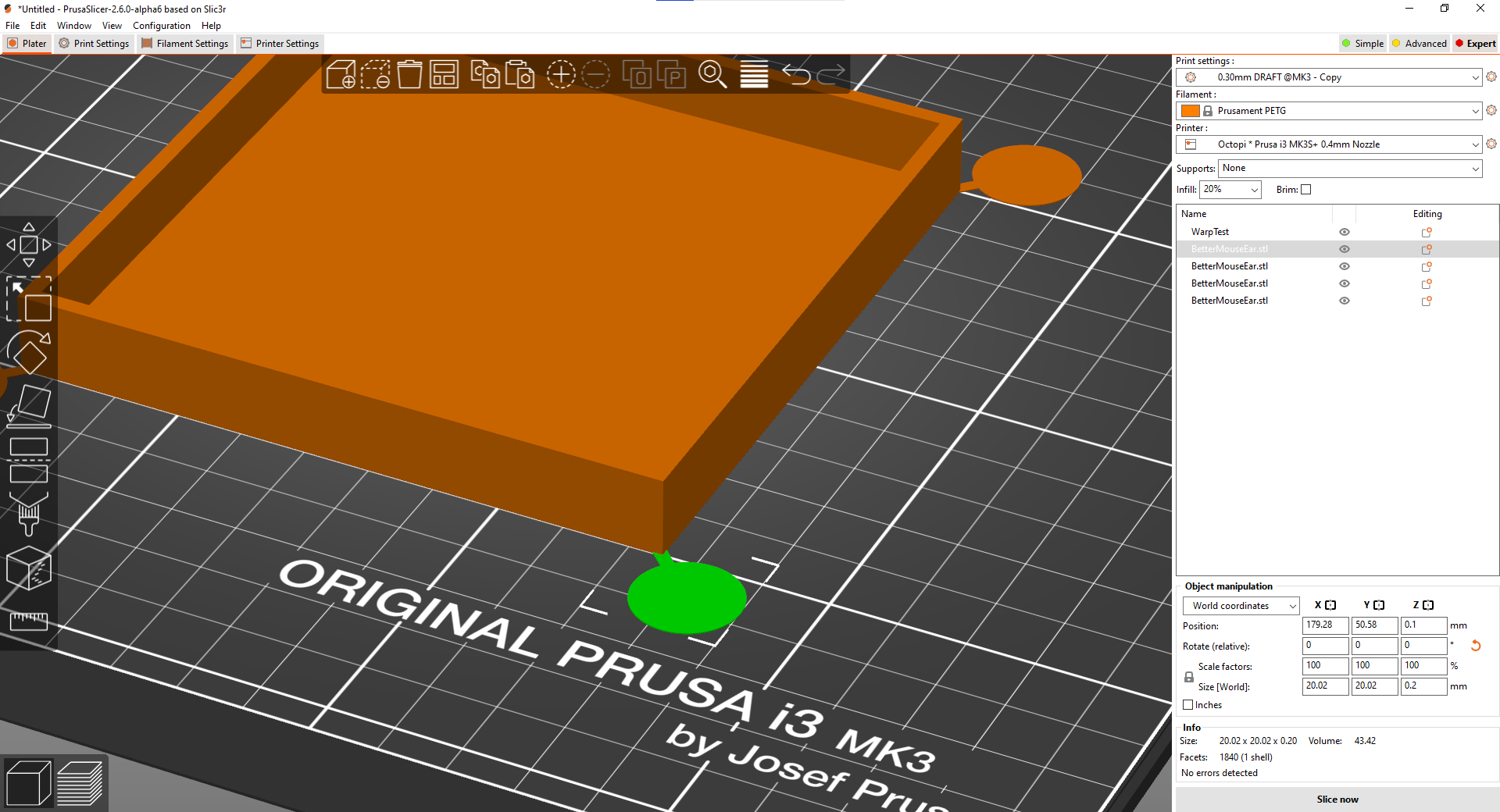Open the File menu
This screenshot has height=812, width=1500.
click(12, 26)
